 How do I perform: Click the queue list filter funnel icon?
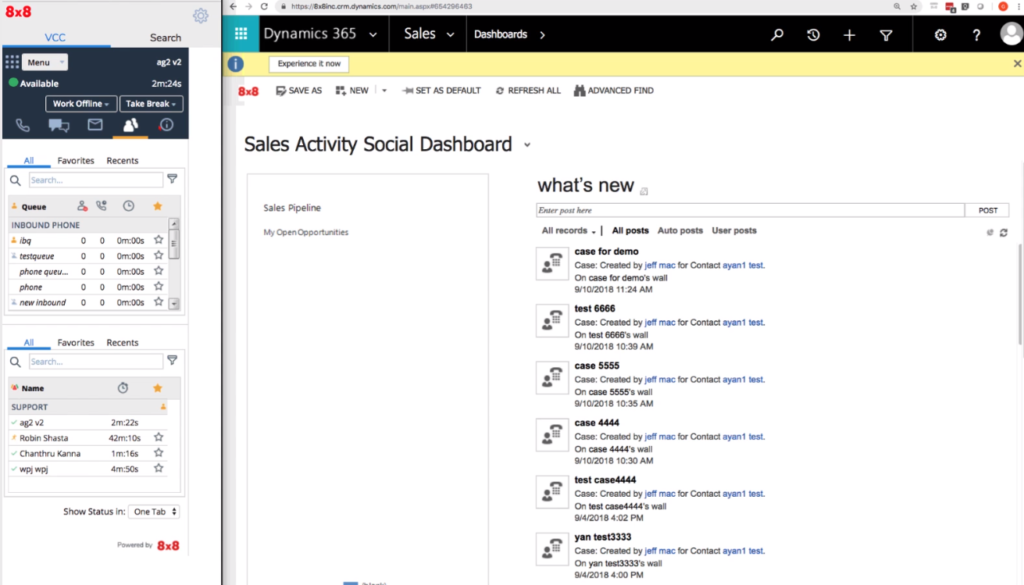point(172,179)
